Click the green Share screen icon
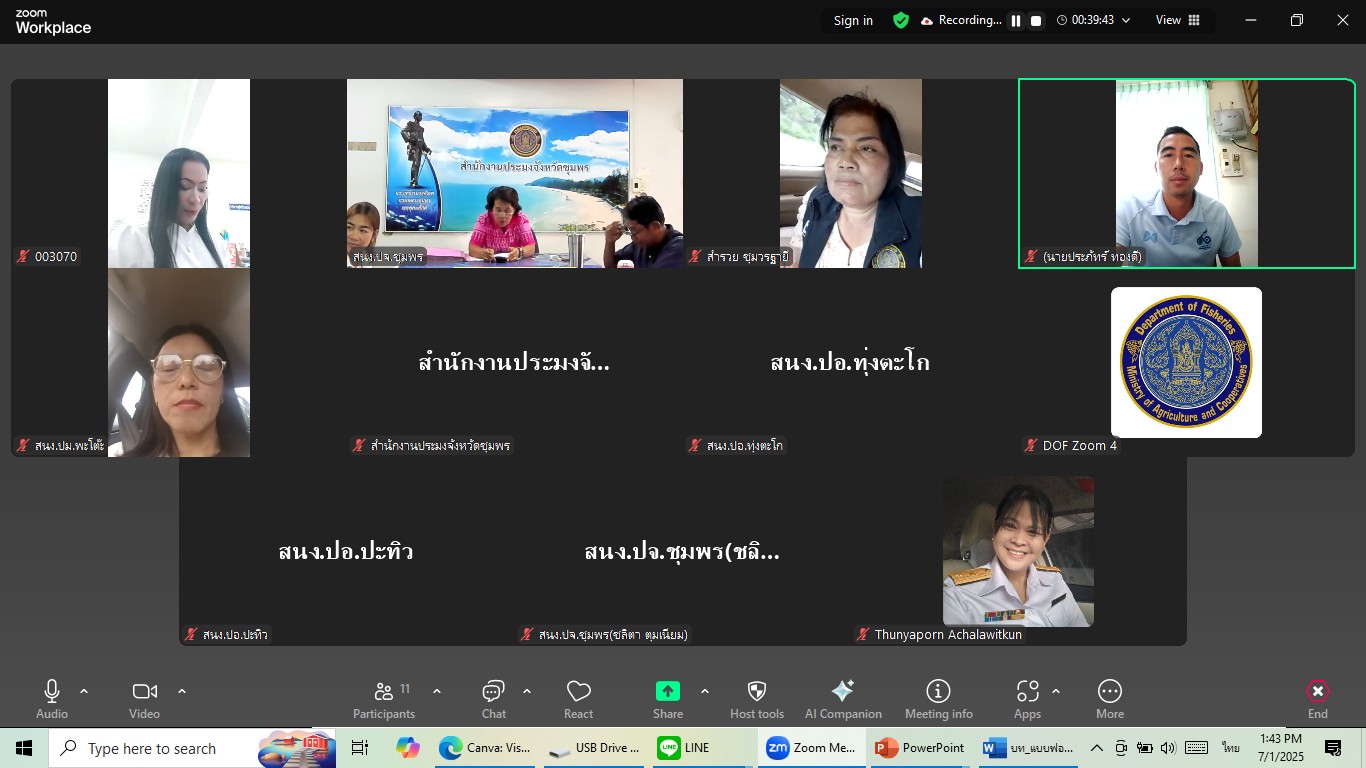Screen dimensions: 1366x768 (x=667, y=691)
